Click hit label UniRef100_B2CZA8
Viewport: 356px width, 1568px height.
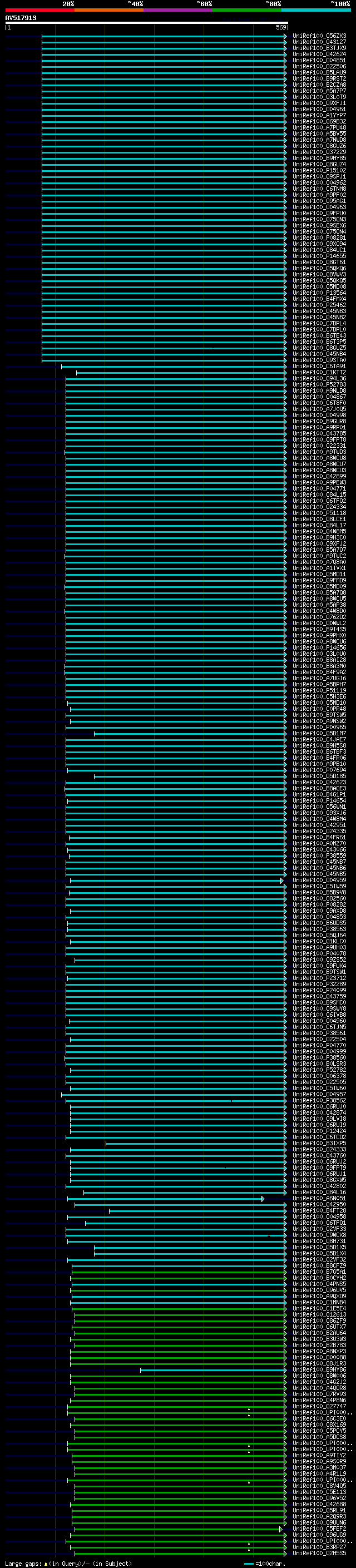pos(319,85)
